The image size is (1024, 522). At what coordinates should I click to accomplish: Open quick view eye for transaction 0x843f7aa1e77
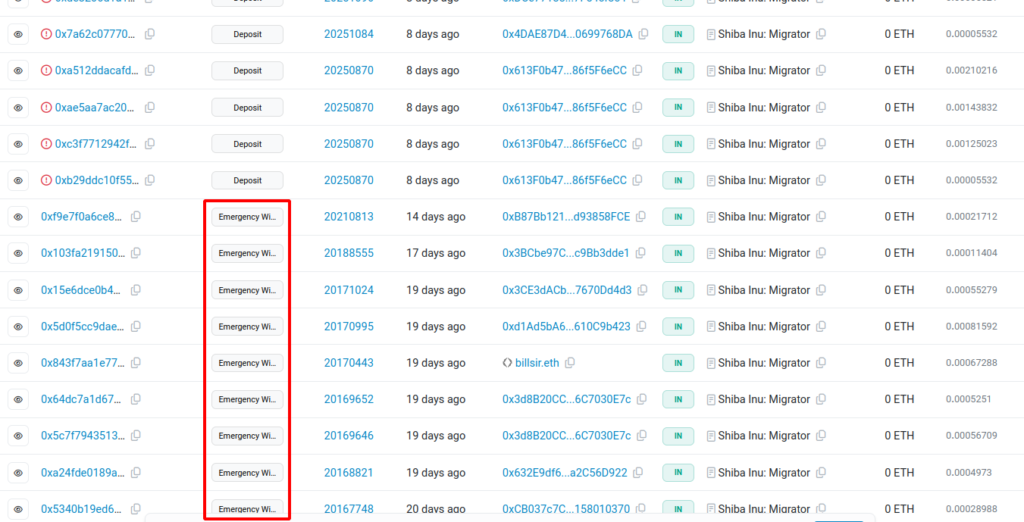[18, 363]
